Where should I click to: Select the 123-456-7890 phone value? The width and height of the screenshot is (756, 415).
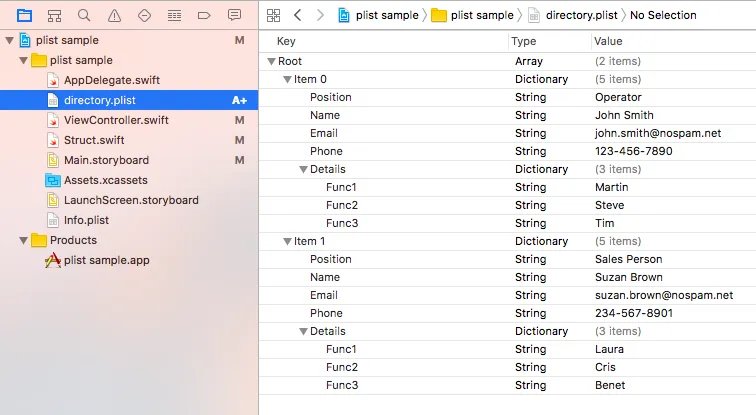634,151
